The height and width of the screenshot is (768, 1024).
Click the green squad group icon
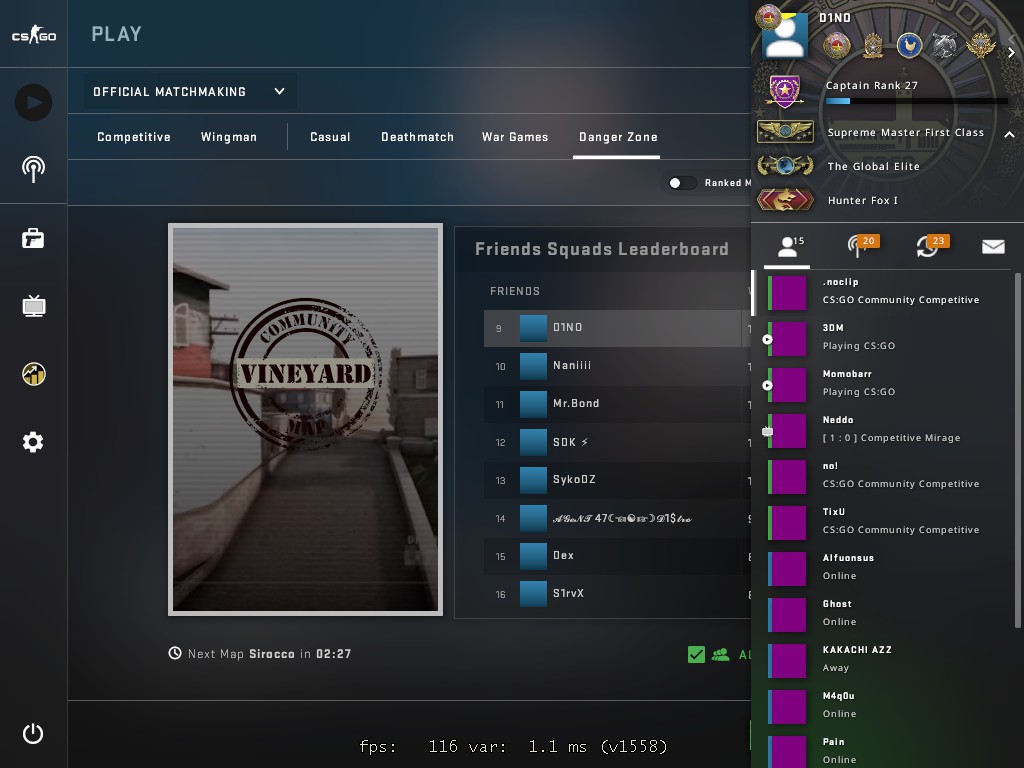coord(720,654)
